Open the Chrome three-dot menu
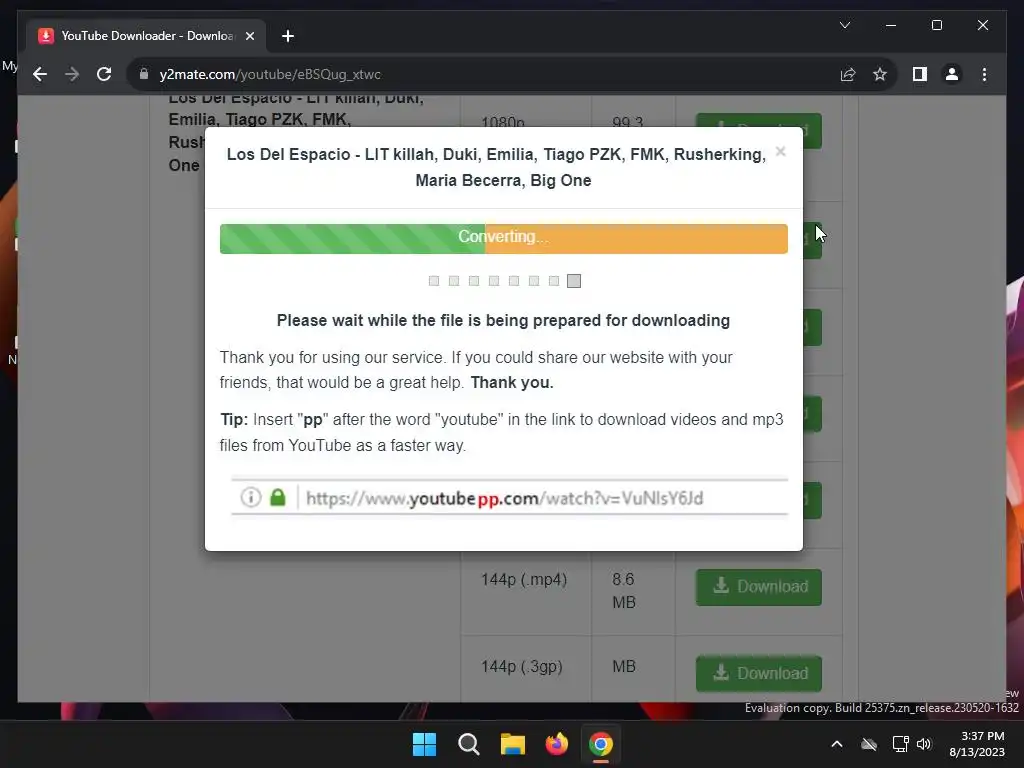Image resolution: width=1024 pixels, height=768 pixels. point(984,74)
